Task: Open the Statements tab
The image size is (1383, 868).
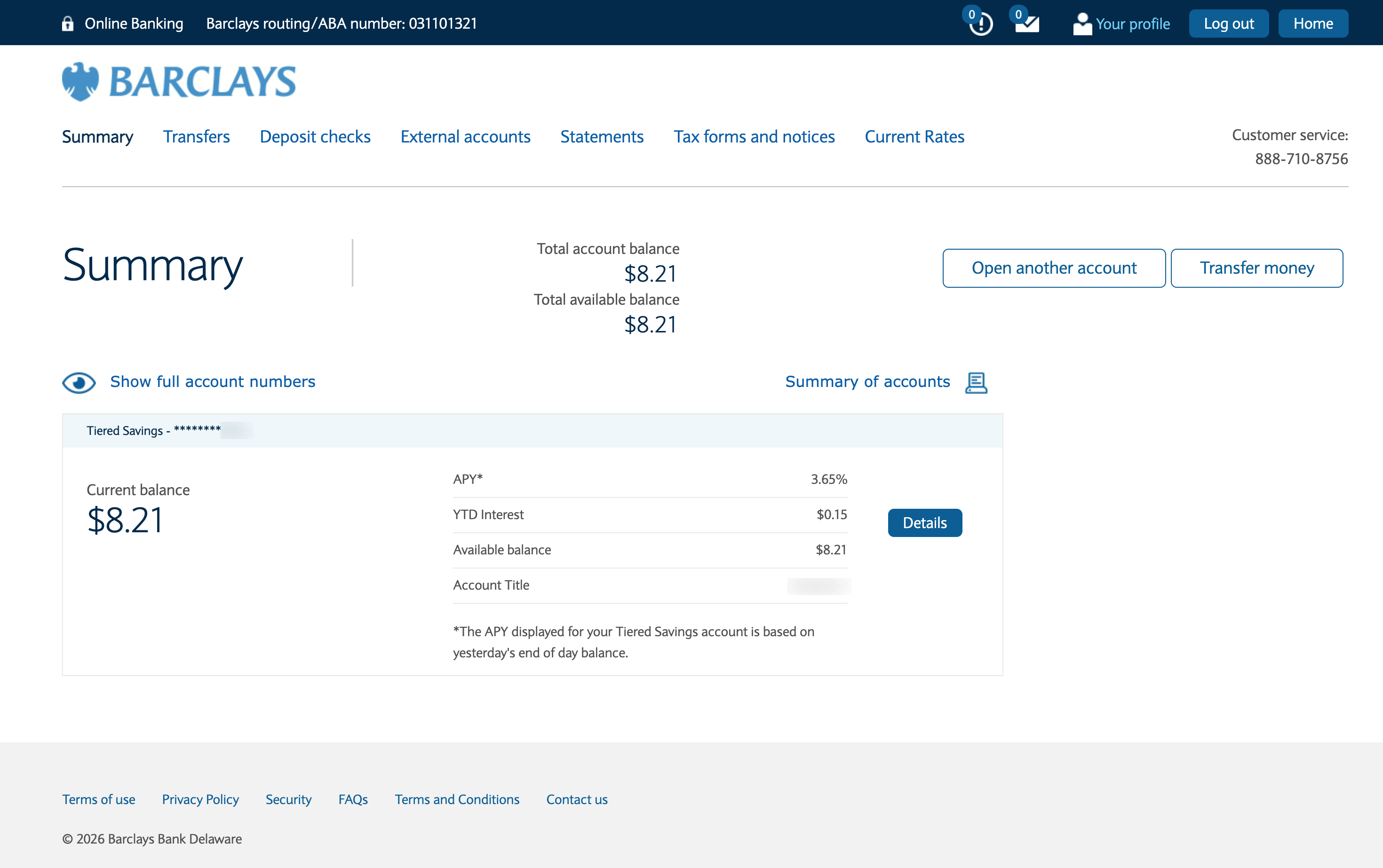Action: [602, 137]
